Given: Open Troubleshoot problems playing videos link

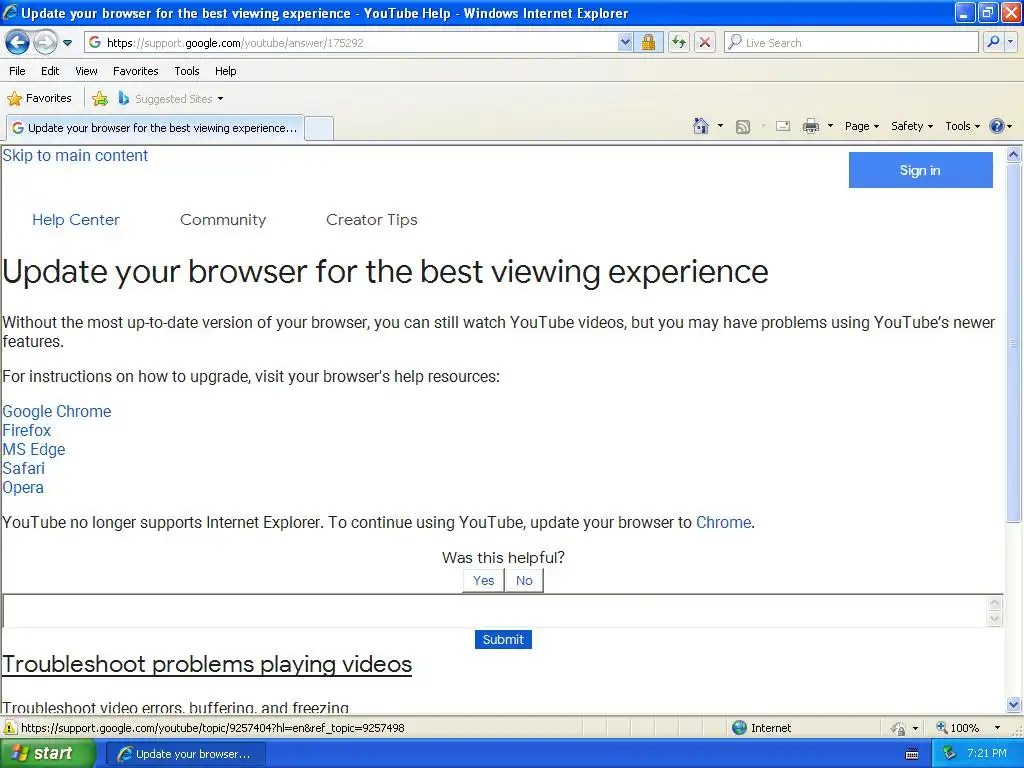Looking at the screenshot, I should coord(207,664).
